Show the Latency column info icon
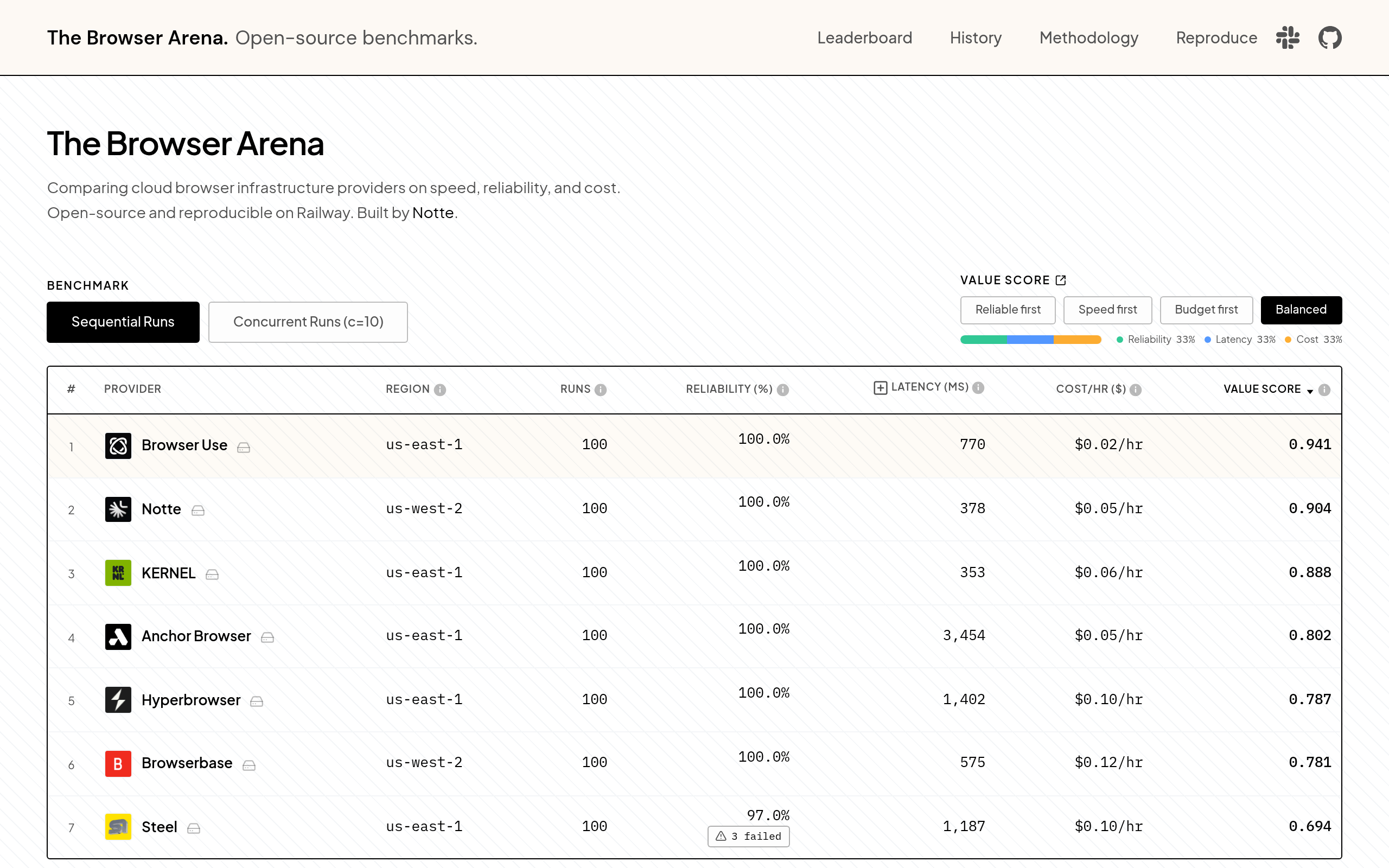Screen dimensions: 1389x868 [x=979, y=387]
